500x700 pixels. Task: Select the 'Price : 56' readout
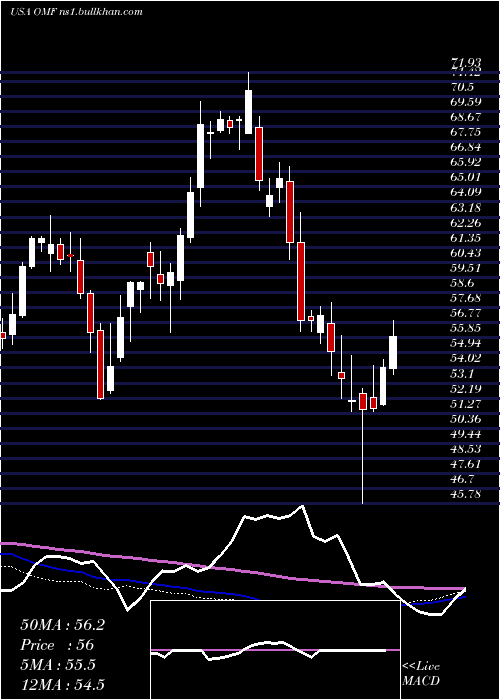coord(57,645)
